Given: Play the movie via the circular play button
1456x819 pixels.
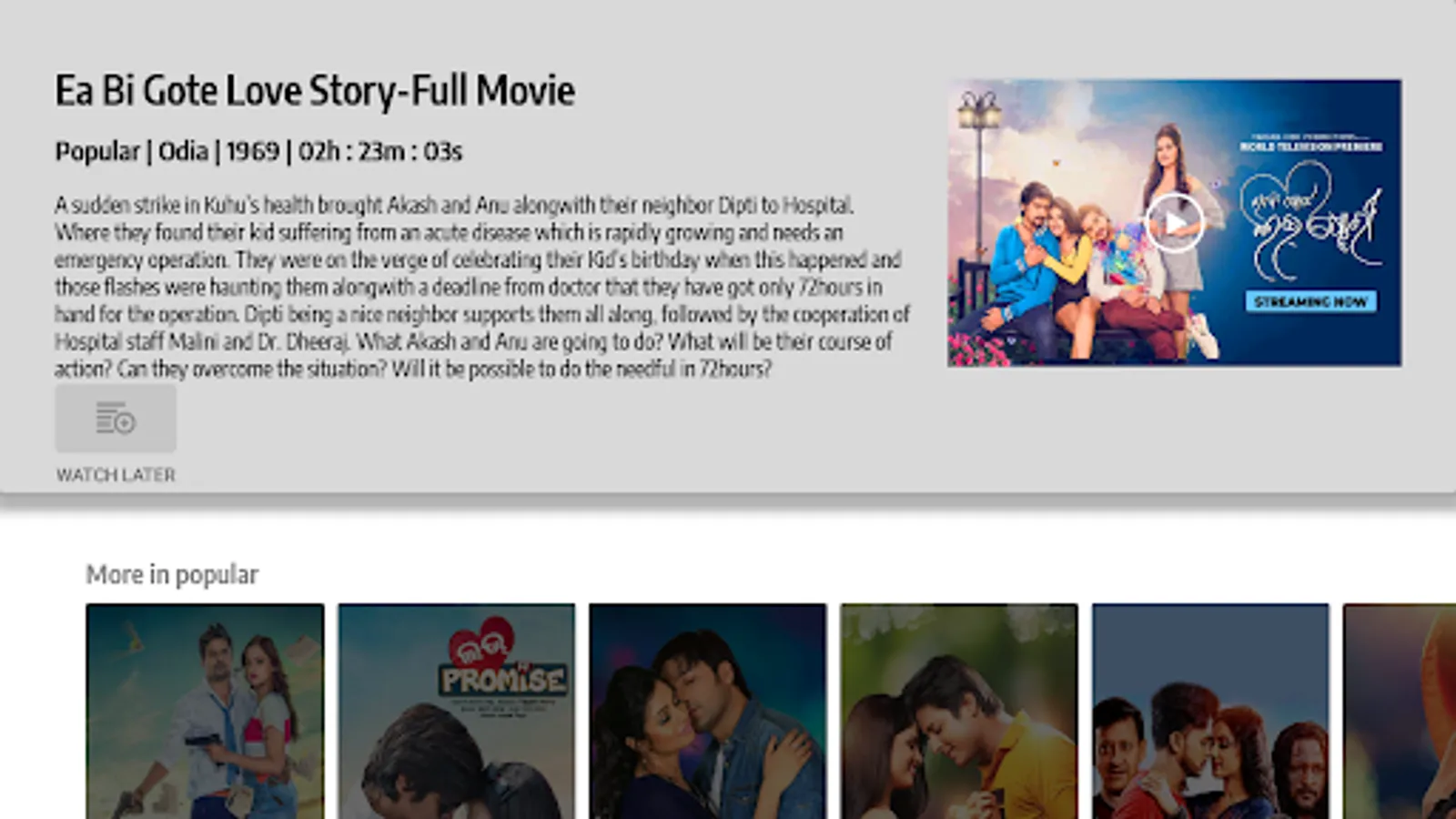Looking at the screenshot, I should (x=1175, y=223).
